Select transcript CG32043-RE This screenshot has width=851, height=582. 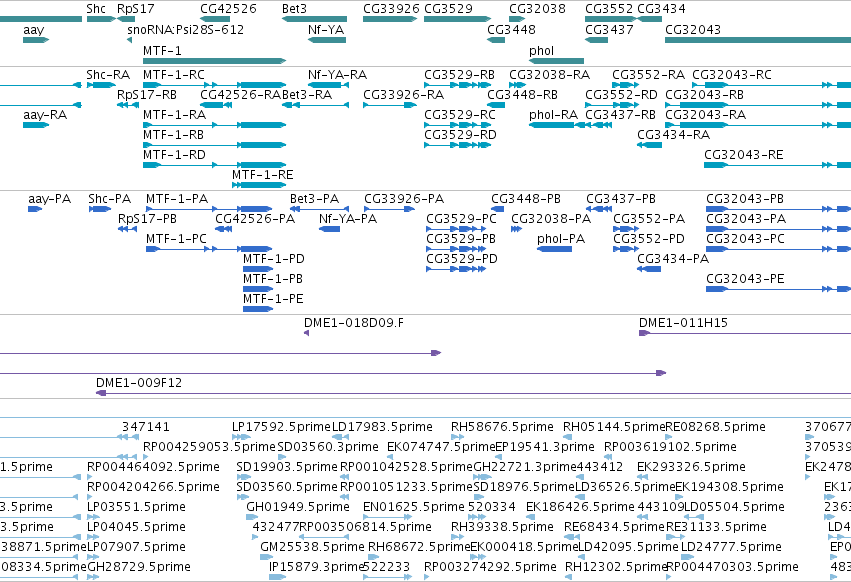click(777, 165)
